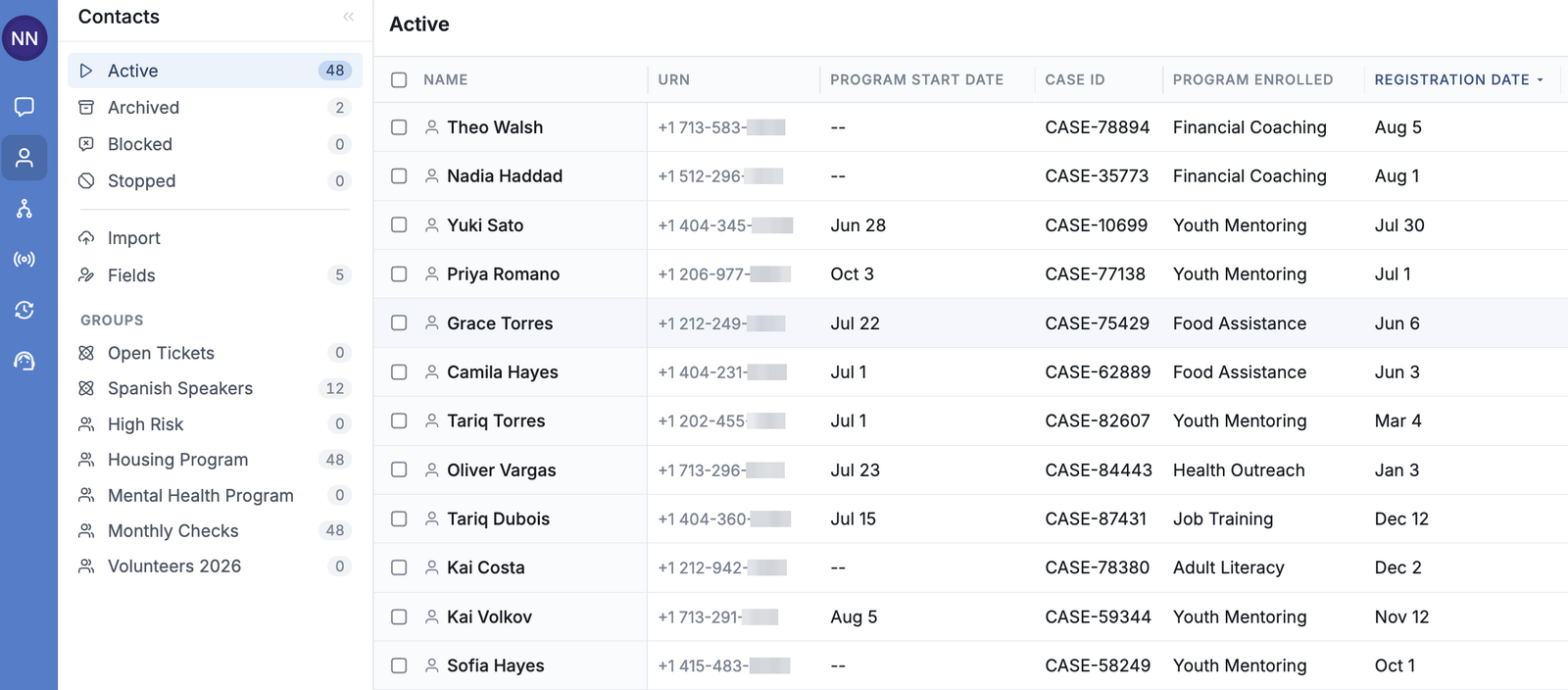Viewport: 1568px width, 690px height.
Task: Open the flows tree icon in sidebar
Action: (24, 209)
